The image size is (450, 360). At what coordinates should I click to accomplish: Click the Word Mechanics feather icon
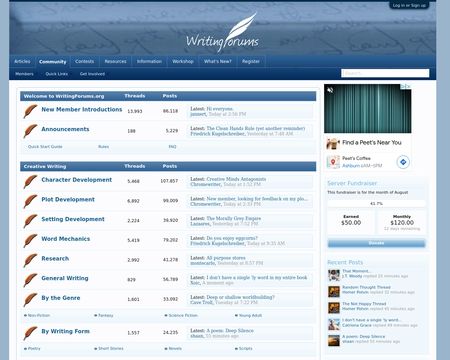click(x=30, y=240)
